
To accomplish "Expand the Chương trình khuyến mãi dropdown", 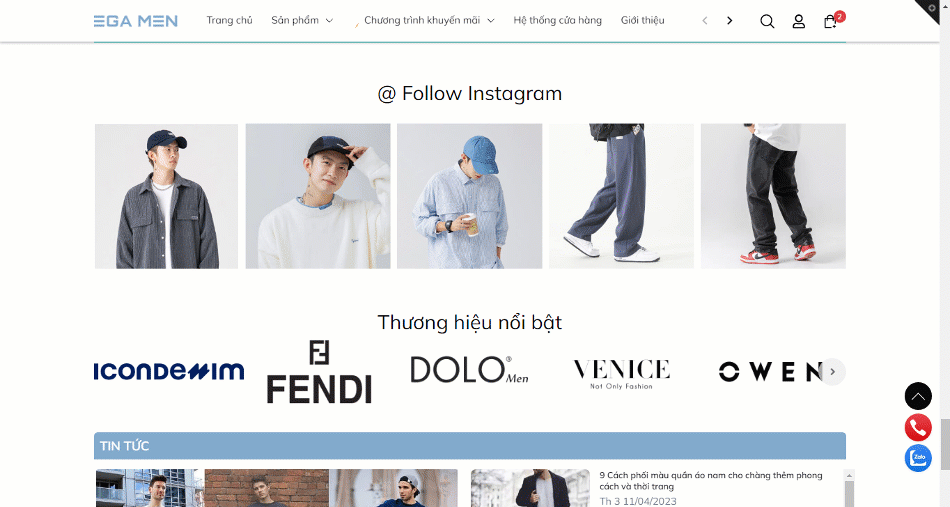I will pyautogui.click(x=429, y=21).
